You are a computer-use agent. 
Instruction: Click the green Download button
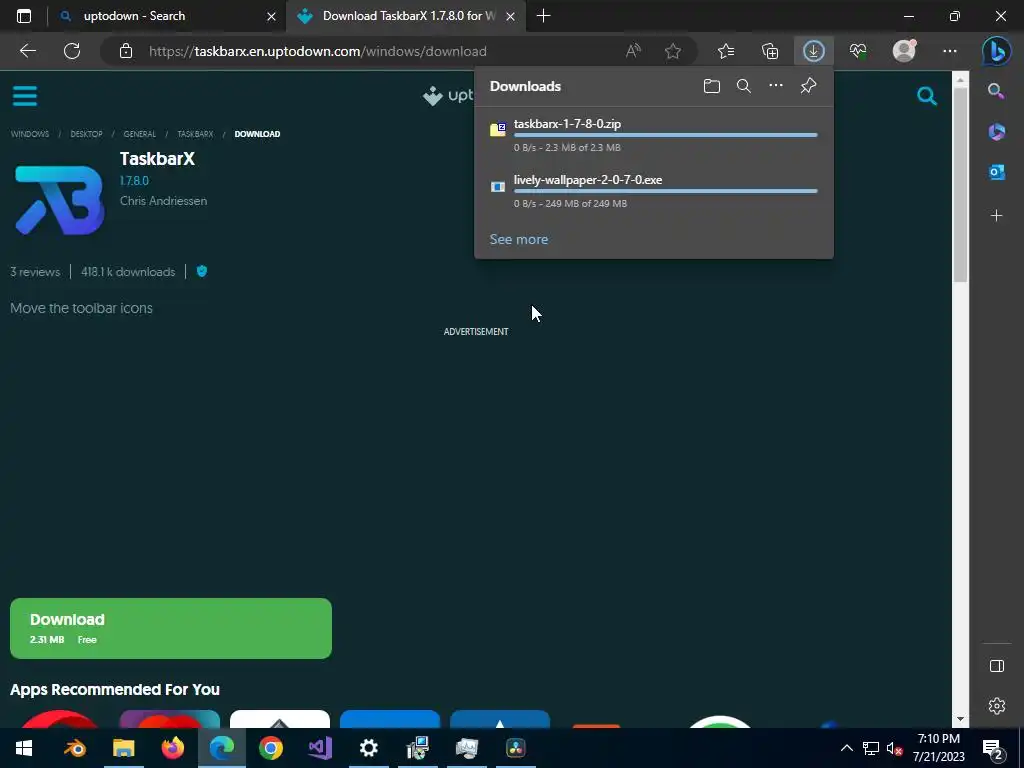pos(170,628)
